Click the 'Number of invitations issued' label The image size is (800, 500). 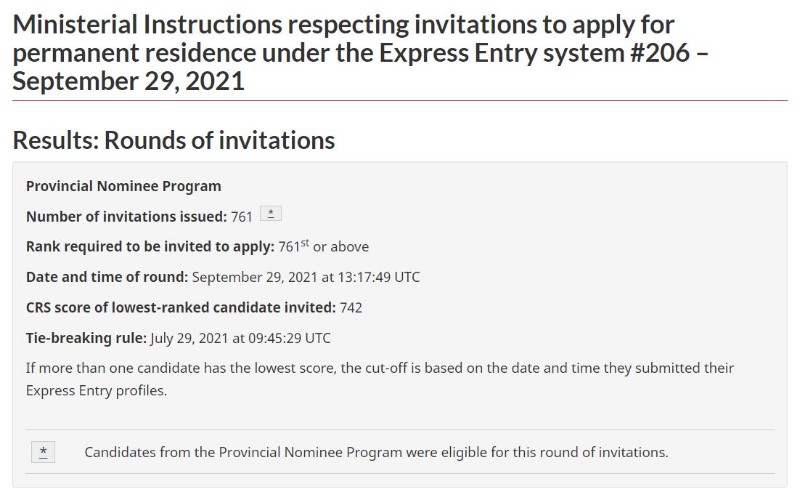point(127,217)
